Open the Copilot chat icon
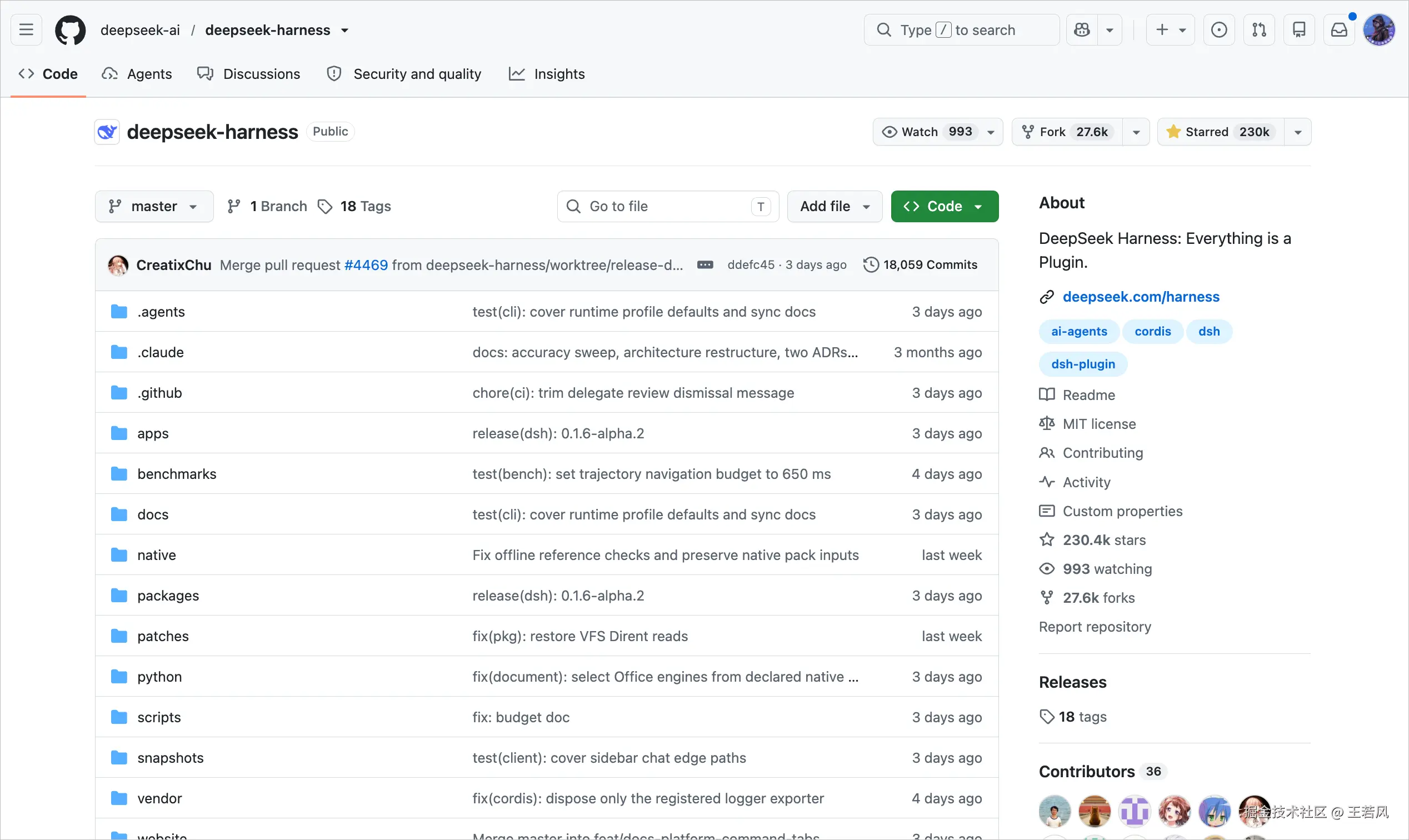This screenshot has width=1409, height=840. (1082, 30)
